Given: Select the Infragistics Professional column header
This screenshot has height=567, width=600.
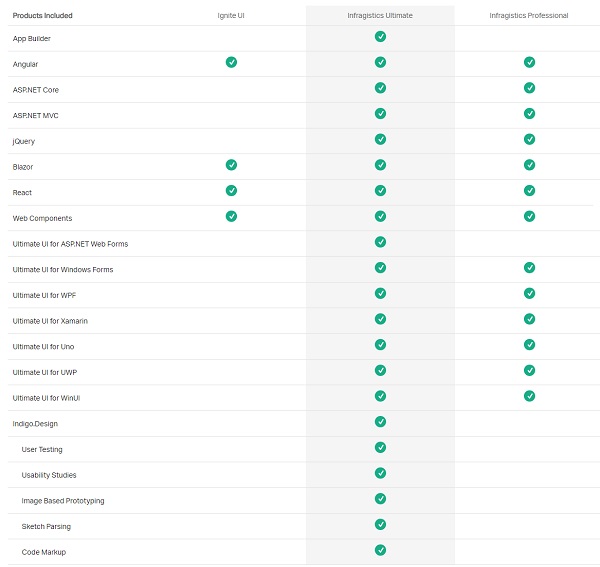Looking at the screenshot, I should [529, 16].
